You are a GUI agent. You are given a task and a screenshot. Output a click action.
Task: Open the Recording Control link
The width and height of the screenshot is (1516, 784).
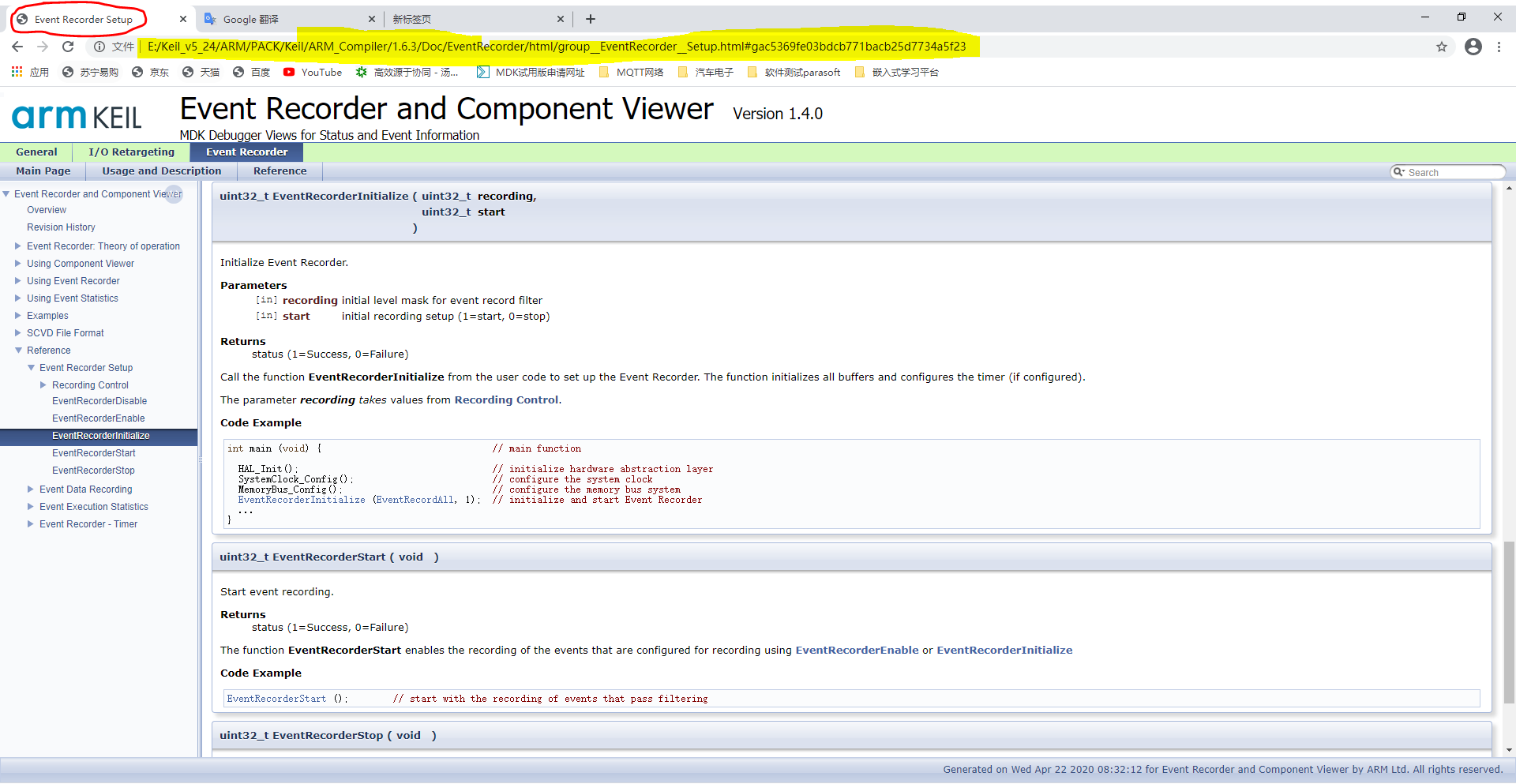(506, 400)
